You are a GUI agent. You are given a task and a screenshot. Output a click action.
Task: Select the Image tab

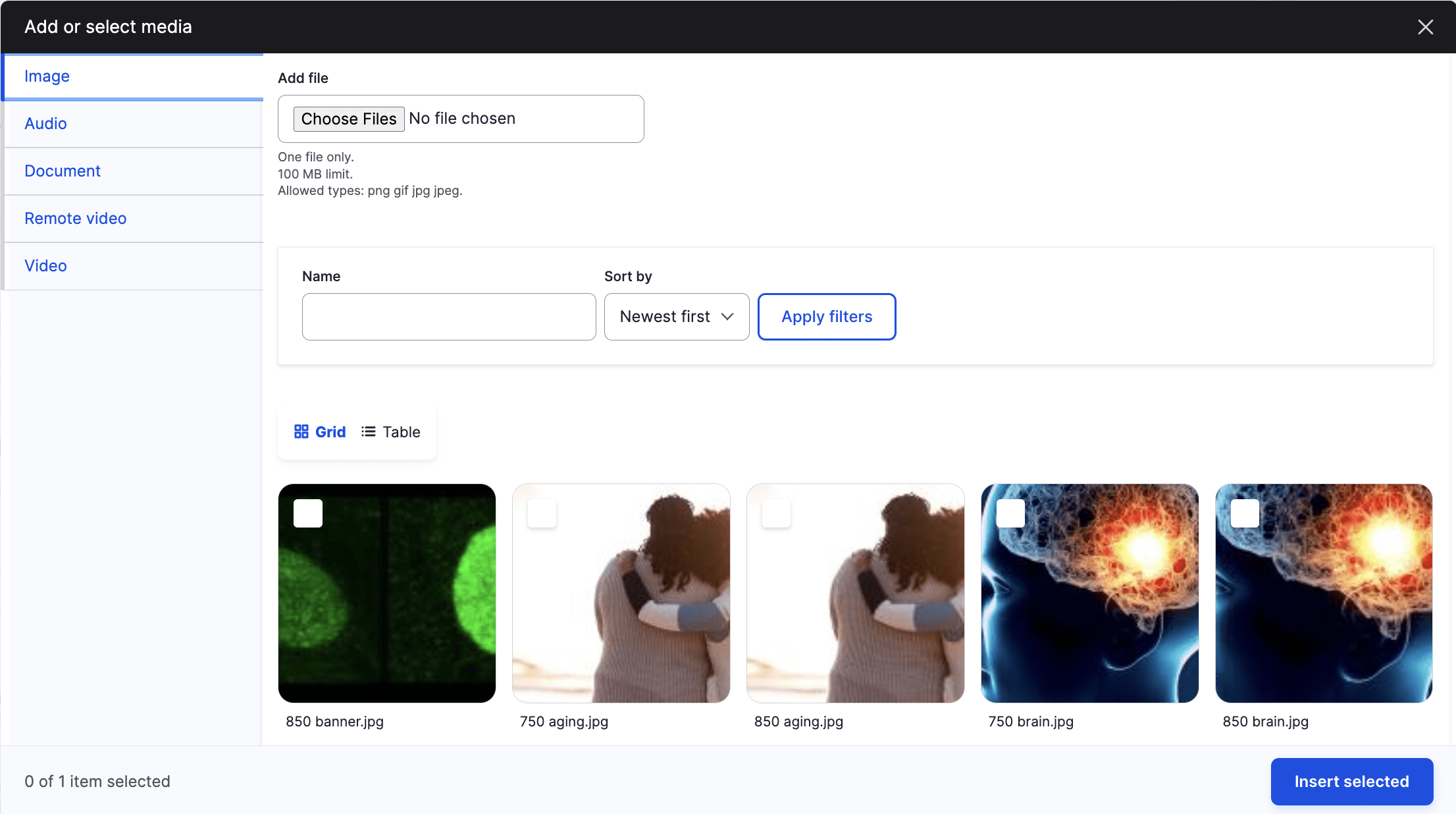[47, 76]
